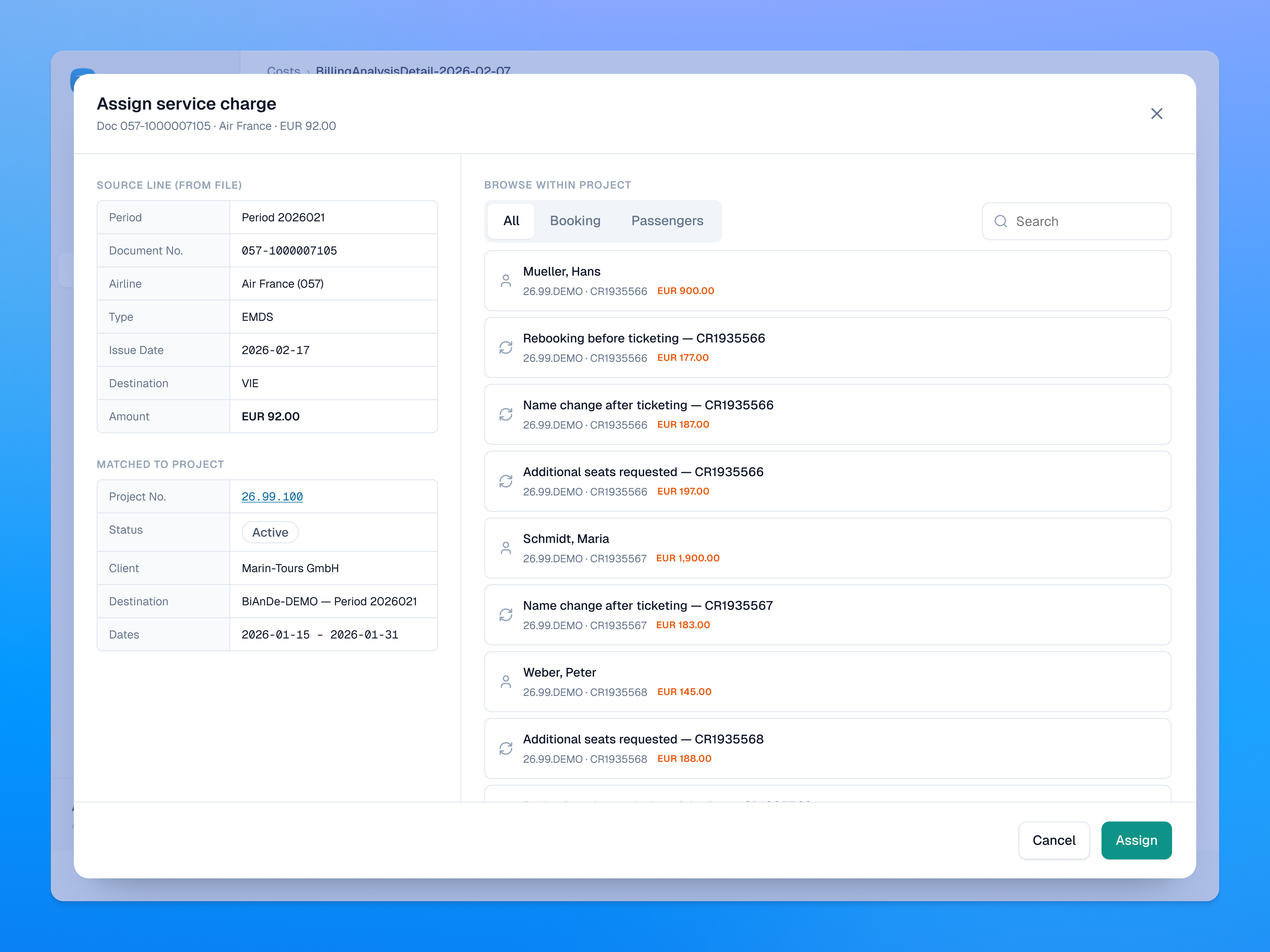The image size is (1270, 952).
Task: Click the Browse Within Project heading
Action: click(x=558, y=185)
